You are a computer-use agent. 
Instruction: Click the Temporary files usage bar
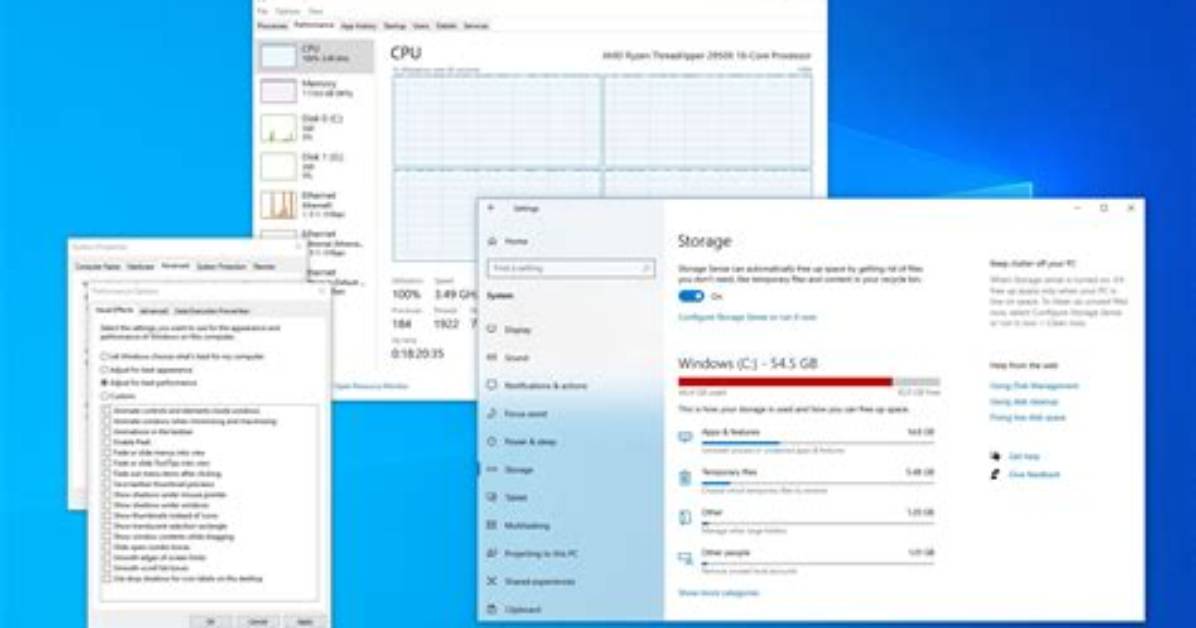tap(818, 483)
